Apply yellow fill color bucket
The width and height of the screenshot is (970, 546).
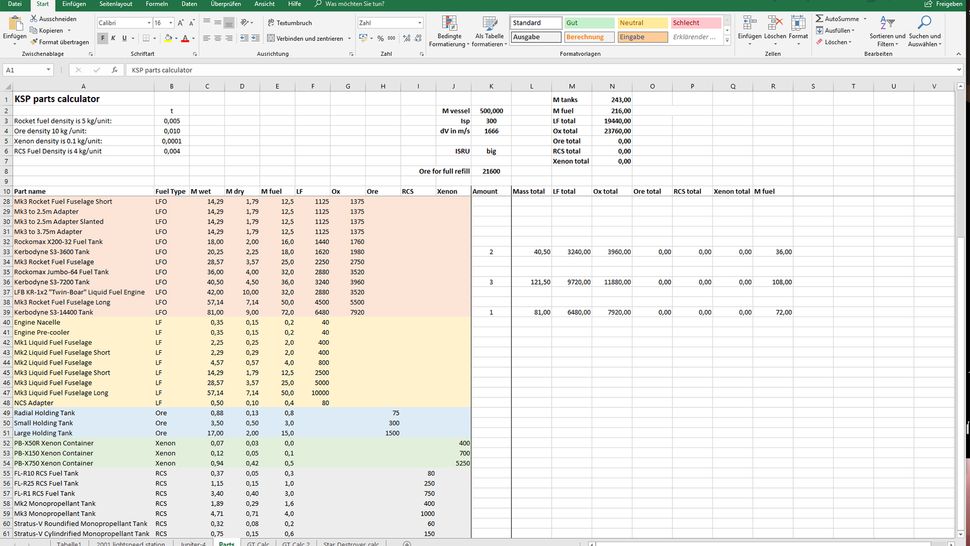168,38
